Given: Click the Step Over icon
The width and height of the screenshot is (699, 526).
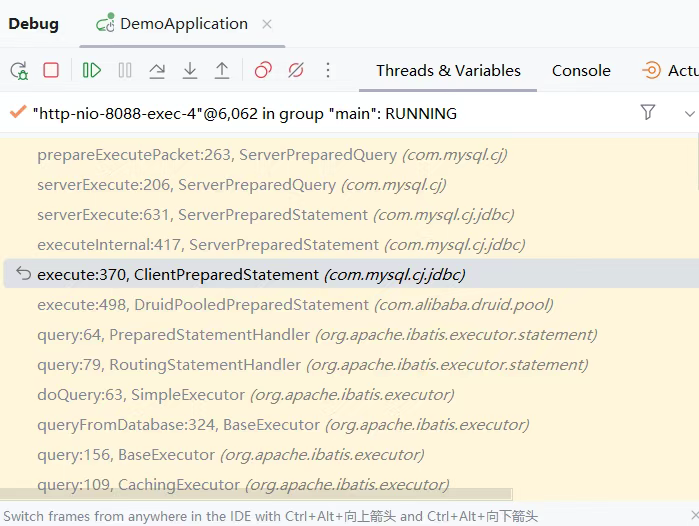Looking at the screenshot, I should pyautogui.click(x=157, y=70).
